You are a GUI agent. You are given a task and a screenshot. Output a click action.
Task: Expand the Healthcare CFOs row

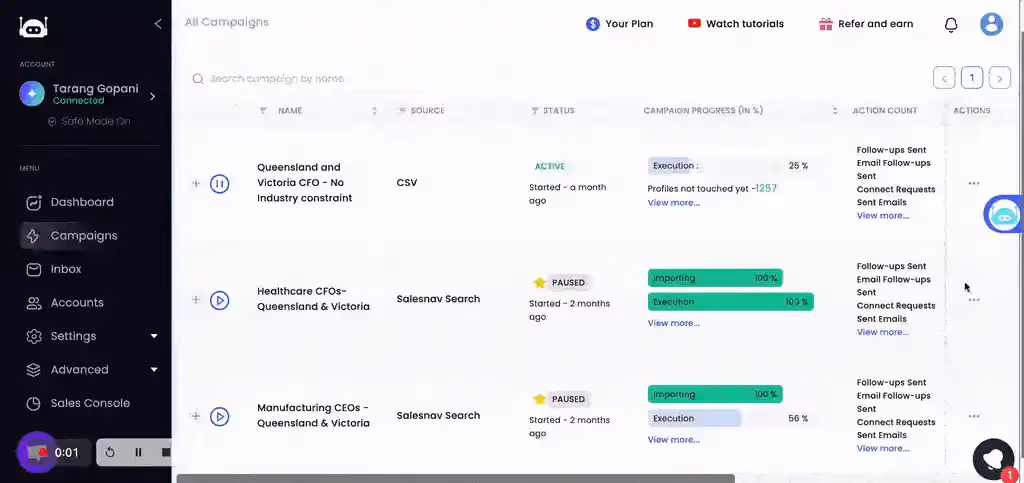pos(195,300)
